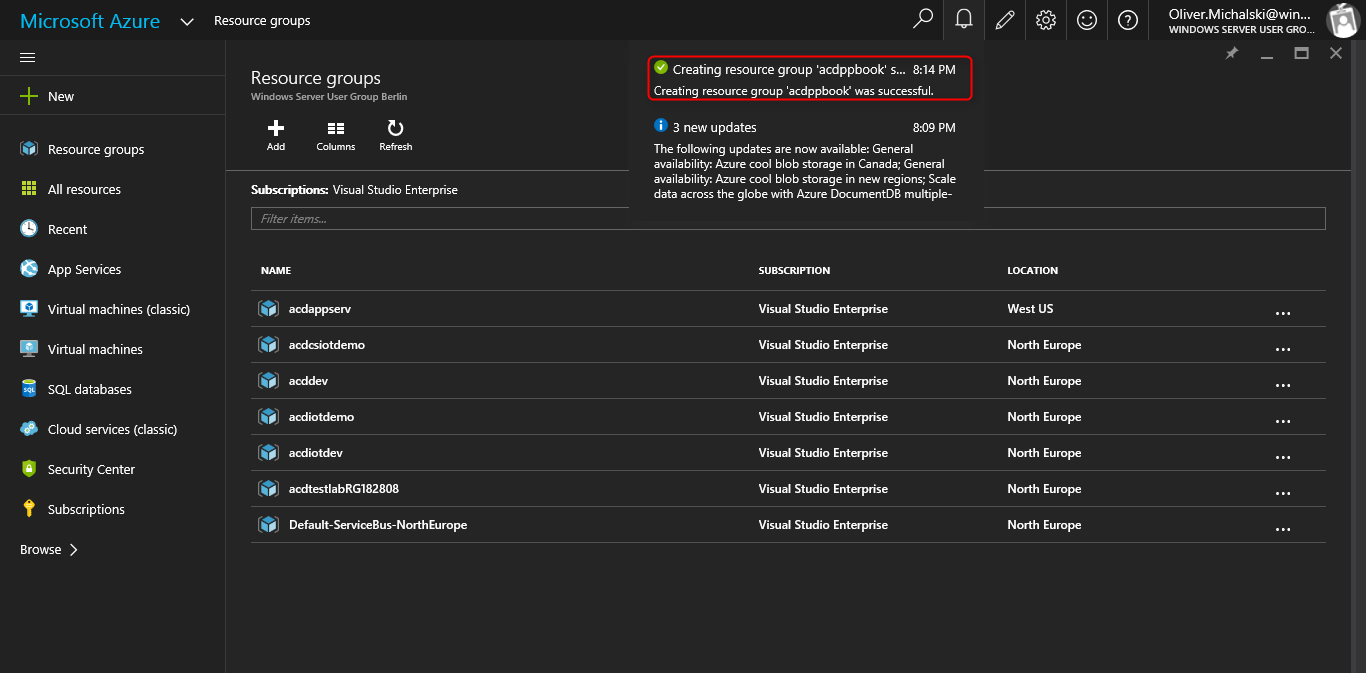The image size is (1366, 673).
Task: Open the more options for acdiotdemo
Action: coord(1283,421)
